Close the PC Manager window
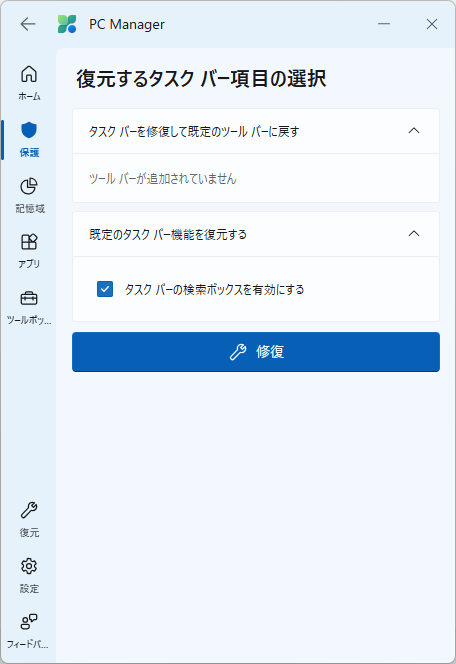 (431, 24)
